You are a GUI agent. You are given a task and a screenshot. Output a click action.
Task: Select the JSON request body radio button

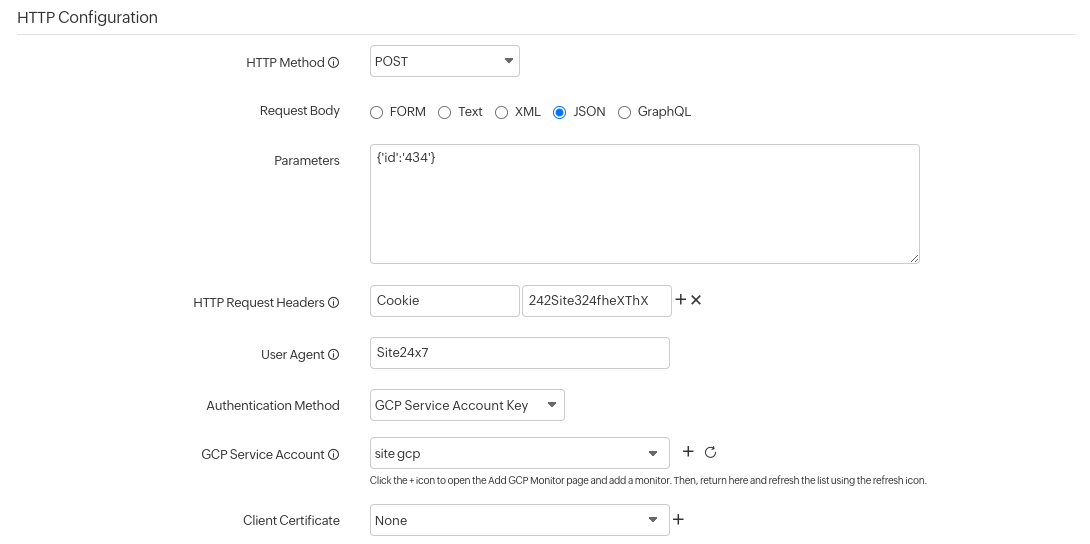[560, 112]
